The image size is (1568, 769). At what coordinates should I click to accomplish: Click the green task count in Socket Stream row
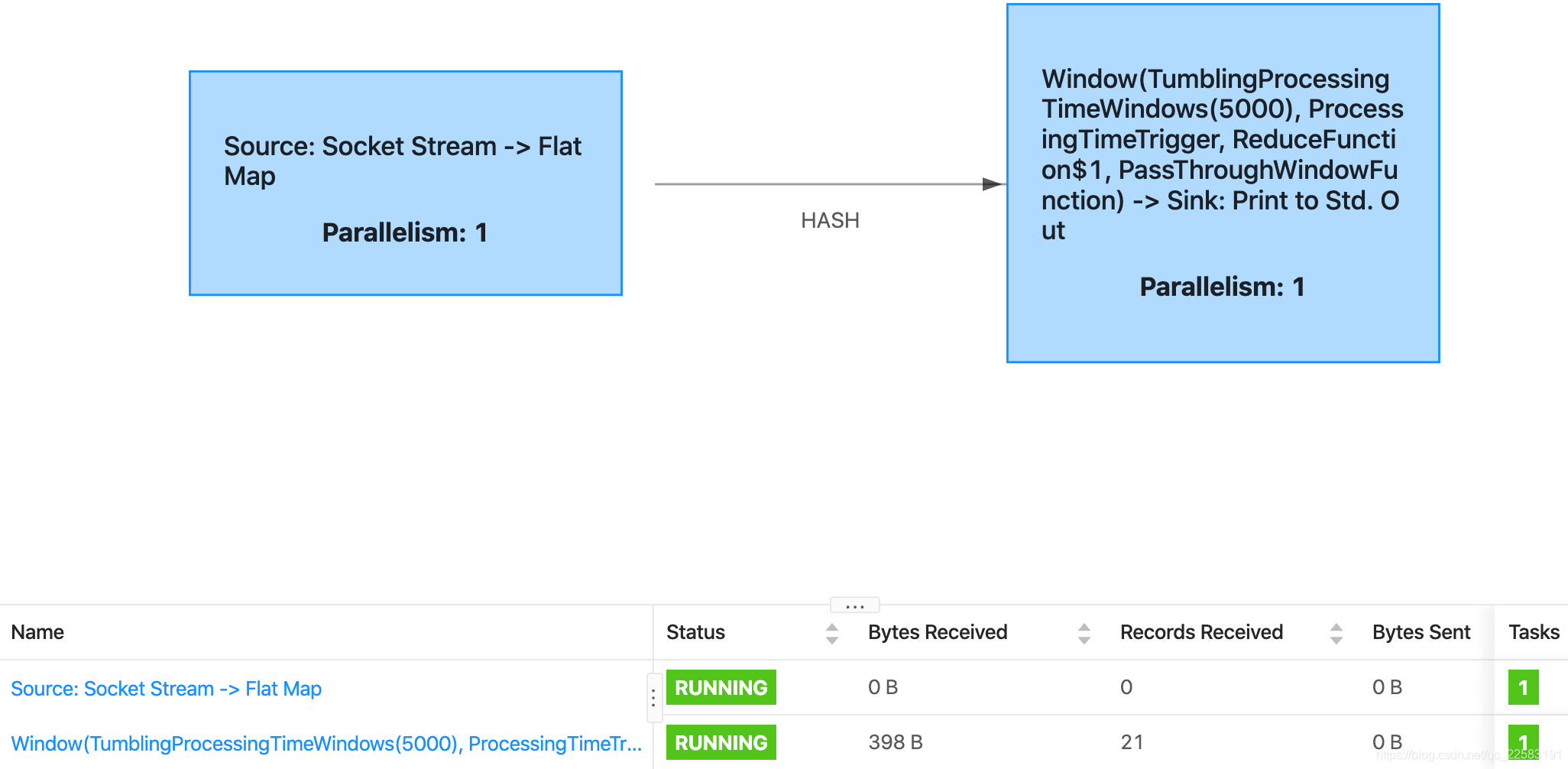[x=1524, y=687]
